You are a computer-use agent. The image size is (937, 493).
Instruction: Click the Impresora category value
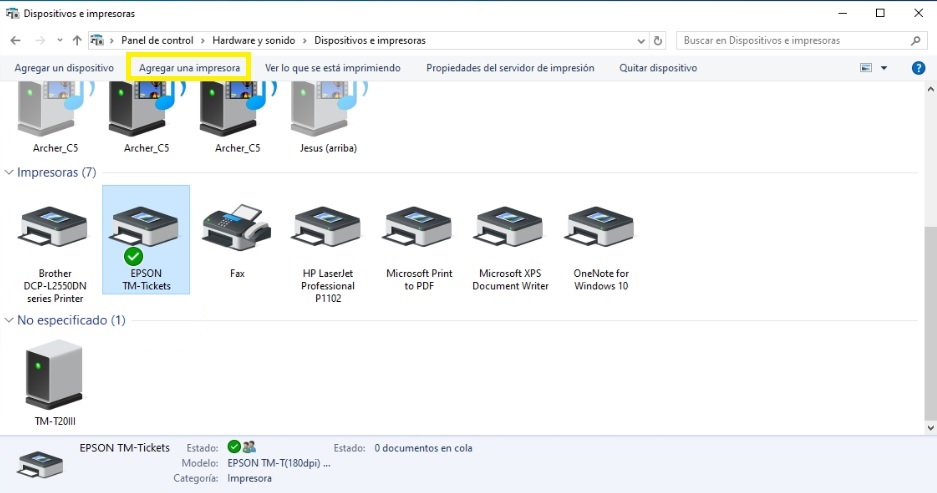[x=249, y=478]
